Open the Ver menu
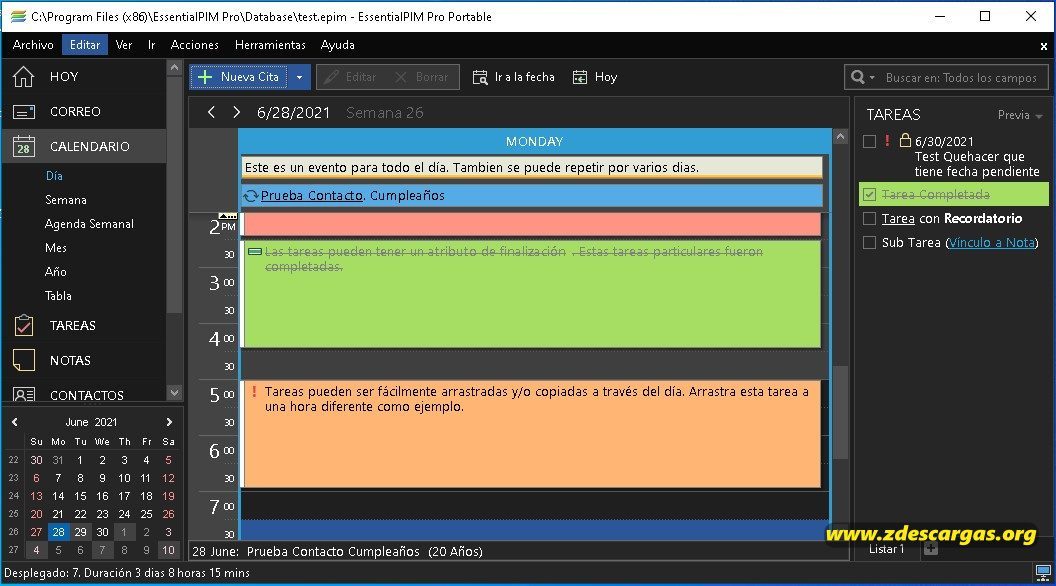The image size is (1056, 586). pos(124,45)
